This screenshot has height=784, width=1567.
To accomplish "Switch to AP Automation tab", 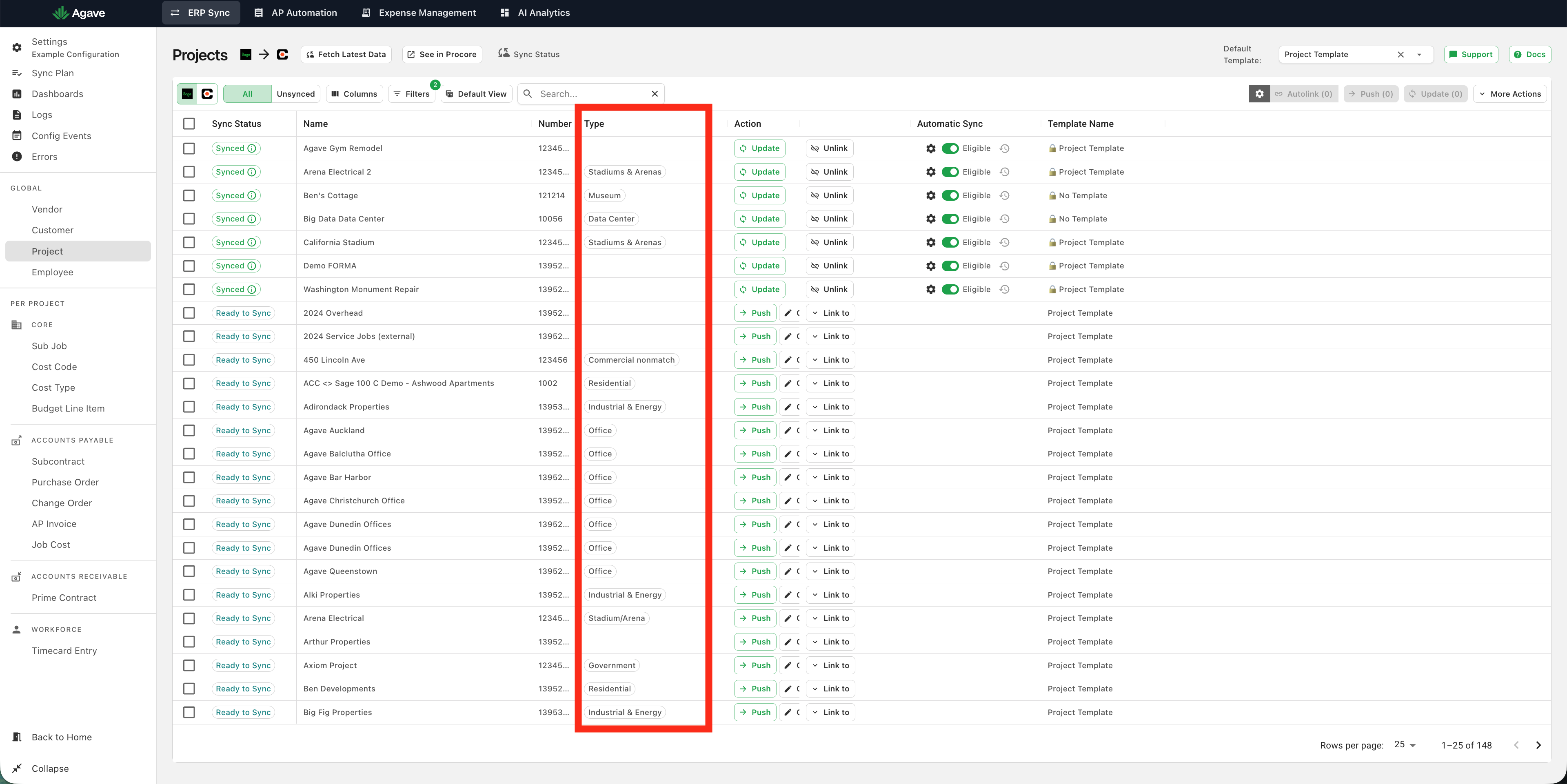I will click(x=295, y=13).
